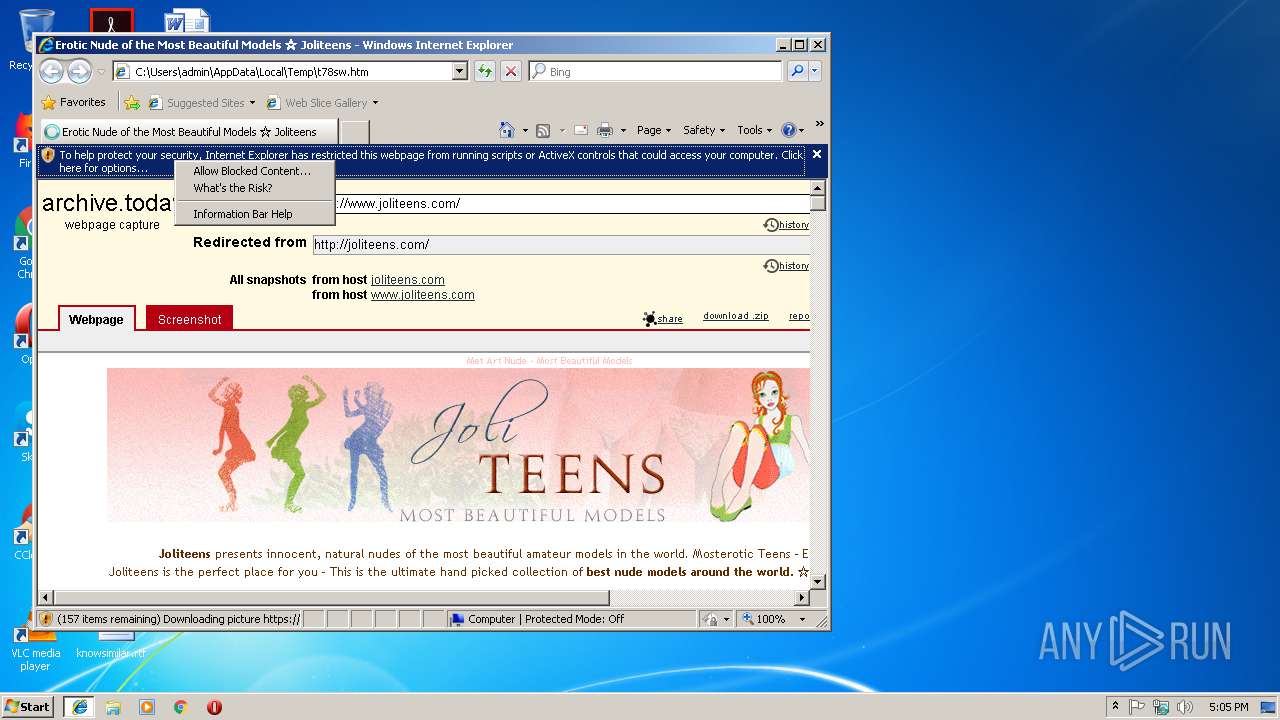The image size is (1280, 720).
Task: Open the Safety menu
Action: tap(704, 130)
